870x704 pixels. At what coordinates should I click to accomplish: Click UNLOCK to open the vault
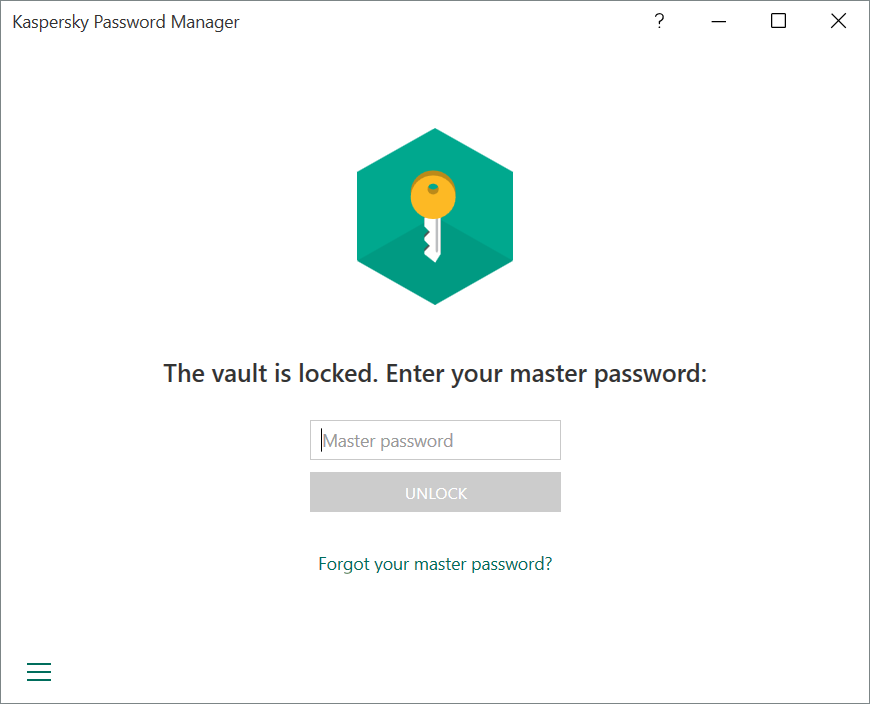click(x=435, y=492)
